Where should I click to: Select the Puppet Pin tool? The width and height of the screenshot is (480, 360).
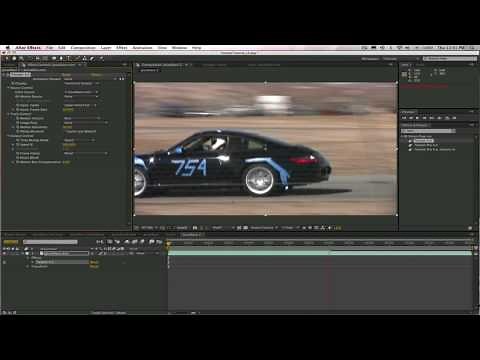point(101,58)
